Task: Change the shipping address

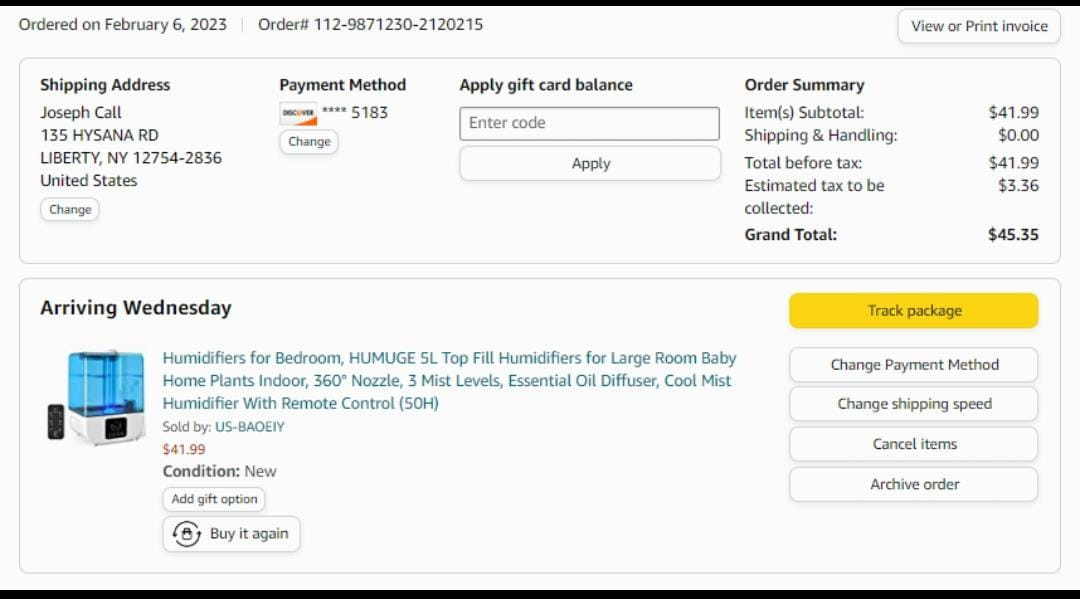Action: click(x=70, y=209)
